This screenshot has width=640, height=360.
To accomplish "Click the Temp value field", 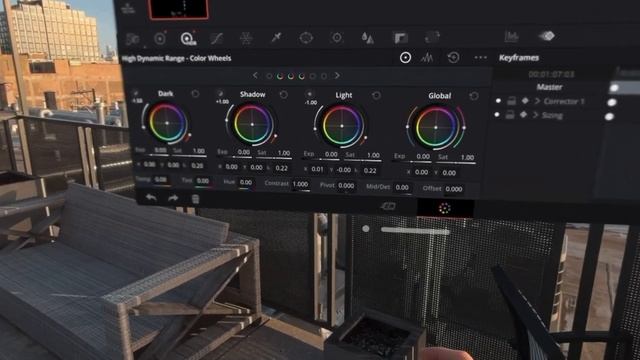I will pos(160,179).
